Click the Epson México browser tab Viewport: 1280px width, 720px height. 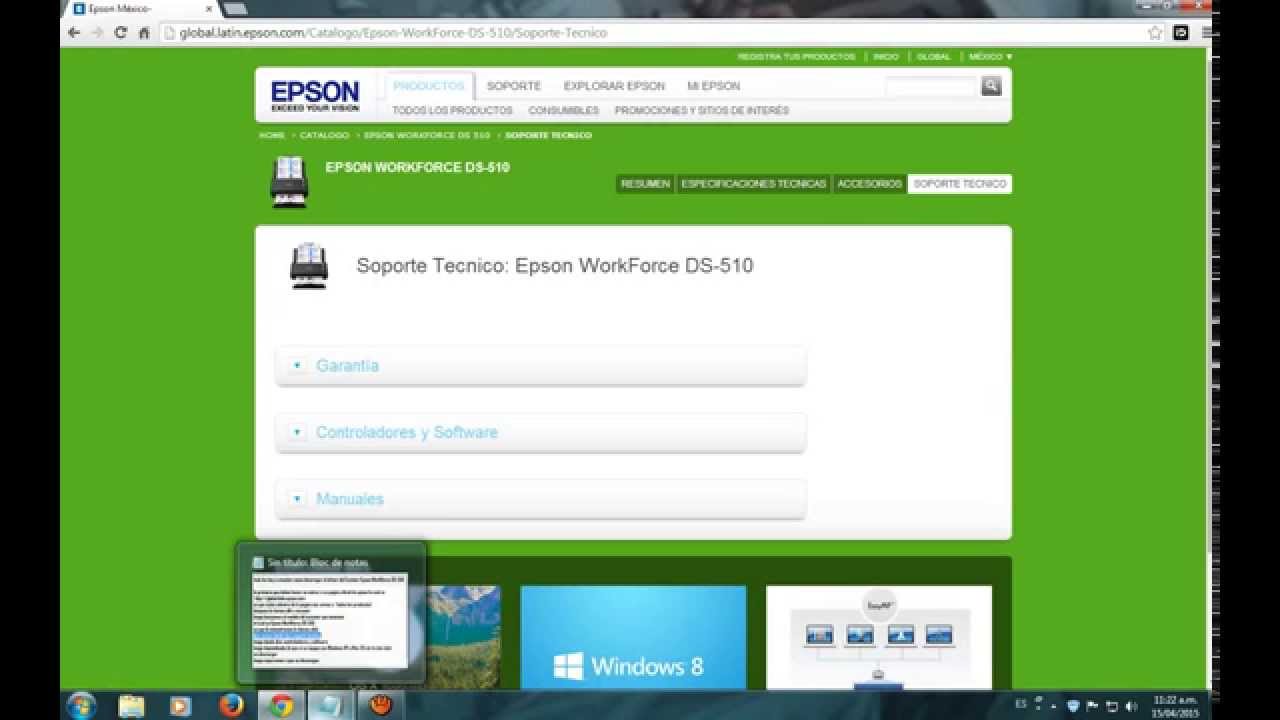pos(140,8)
